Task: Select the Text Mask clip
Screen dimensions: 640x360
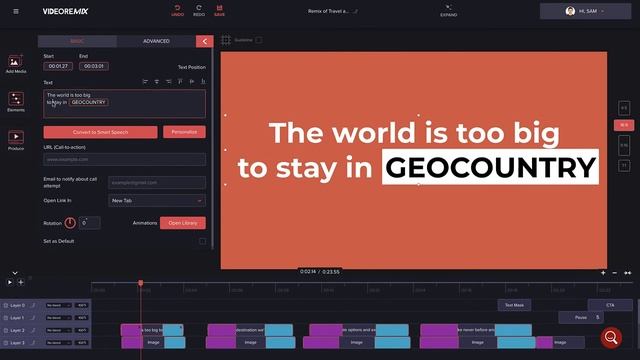Action: tap(514, 305)
